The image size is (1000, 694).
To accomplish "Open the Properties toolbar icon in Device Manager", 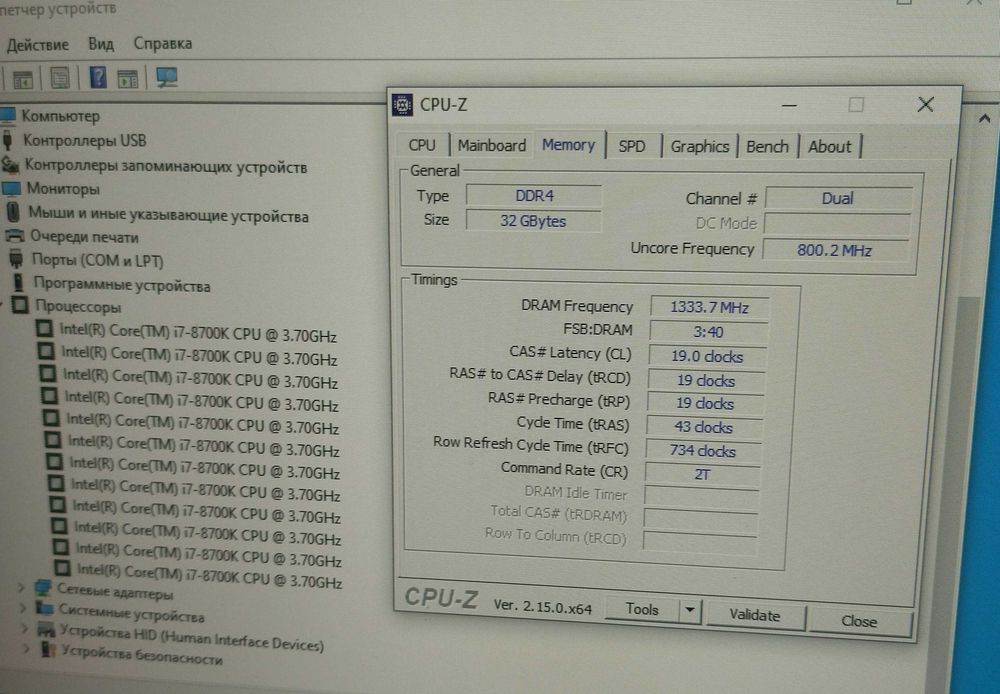I will pos(60,78).
